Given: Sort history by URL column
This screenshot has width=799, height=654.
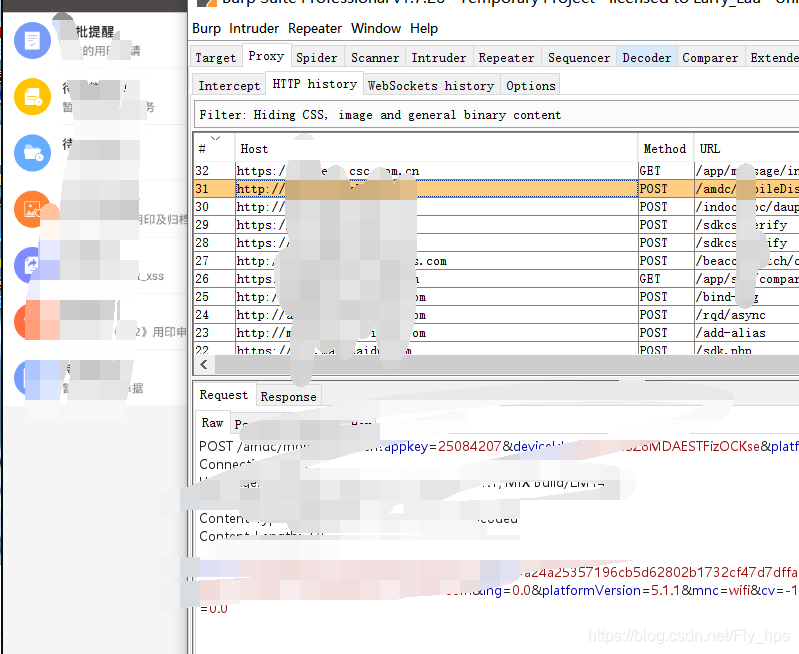Looking at the screenshot, I should click(x=746, y=148).
